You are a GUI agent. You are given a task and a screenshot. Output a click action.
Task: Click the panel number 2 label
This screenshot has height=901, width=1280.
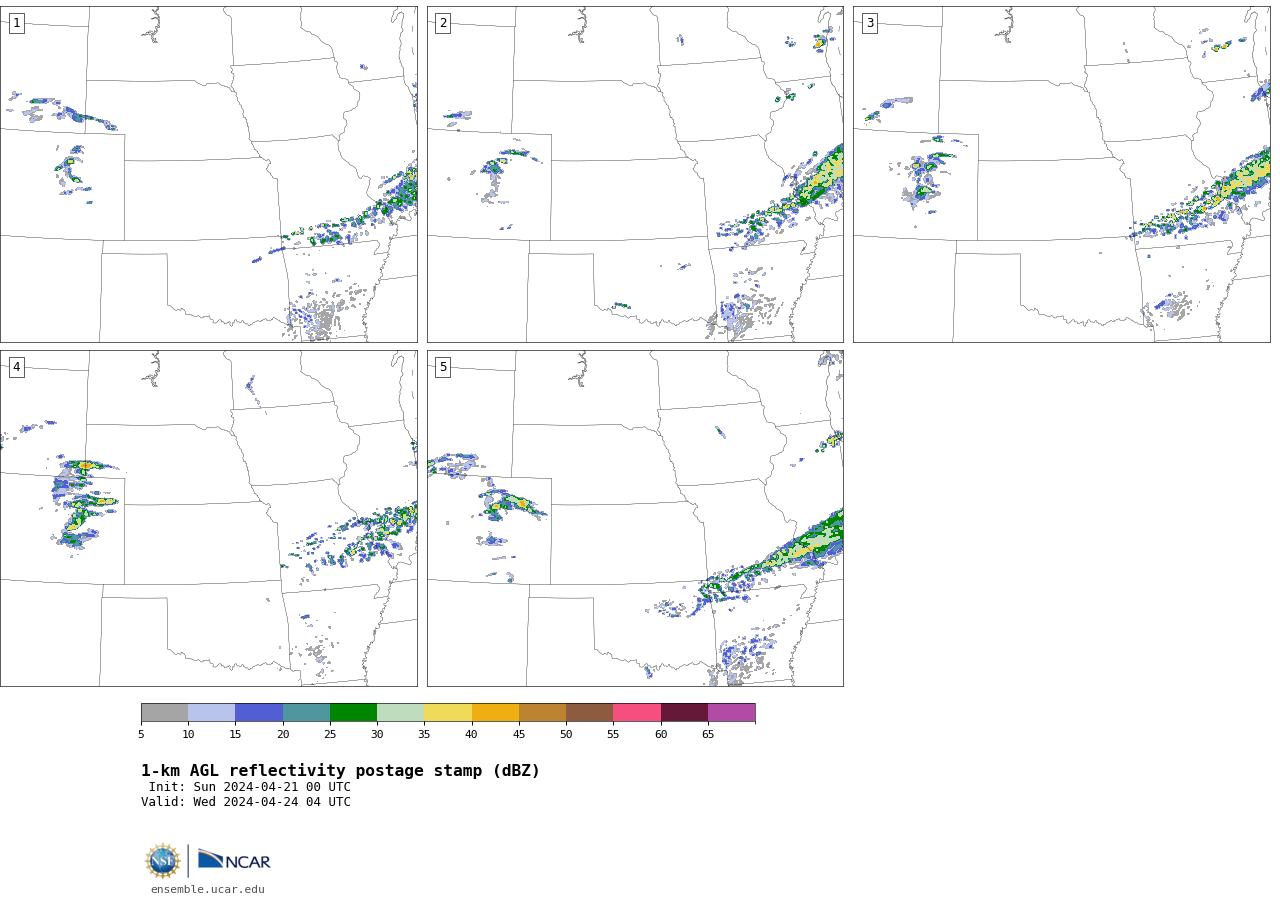pos(443,23)
